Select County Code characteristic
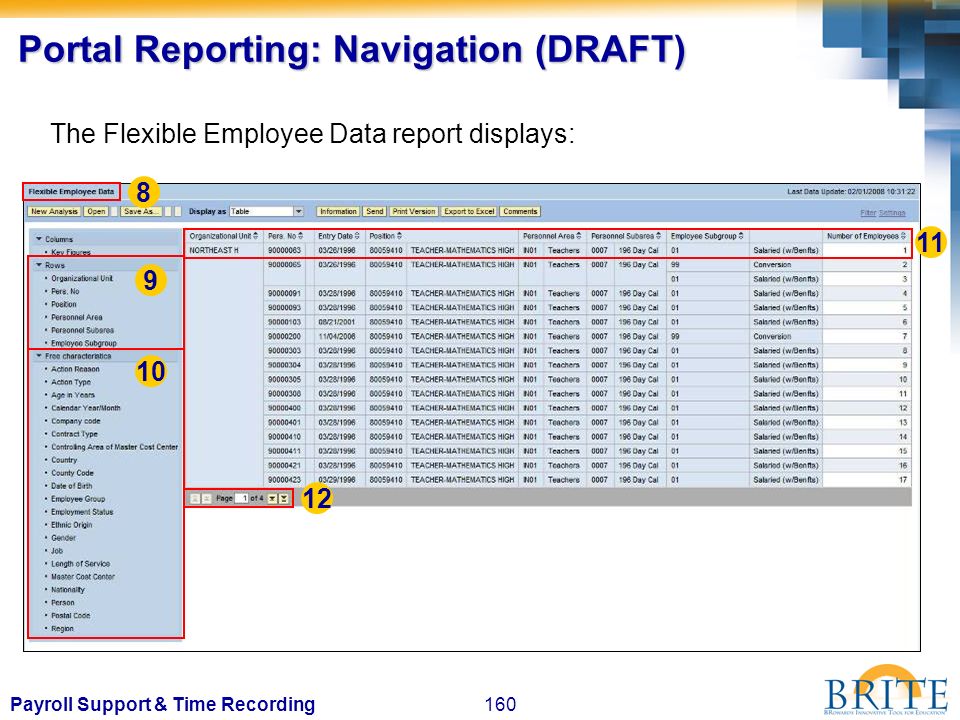The width and height of the screenshot is (960, 720). 72,473
